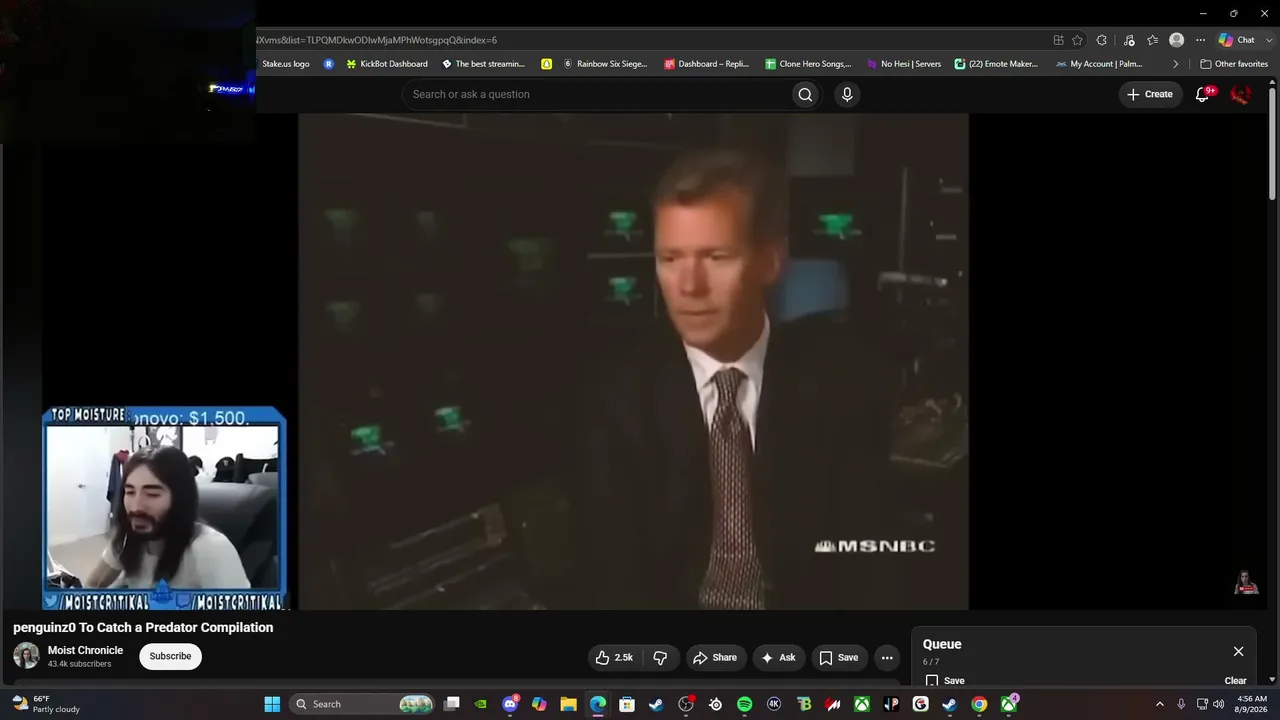
Task: Open Spotify from the taskbar
Action: coord(744,704)
